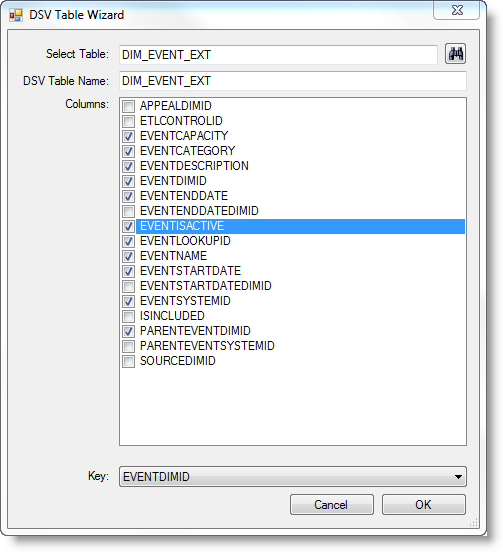Uncheck the EVENTISACTIVE checkbox
Viewport: 503px width, 552px height.
pos(128,226)
